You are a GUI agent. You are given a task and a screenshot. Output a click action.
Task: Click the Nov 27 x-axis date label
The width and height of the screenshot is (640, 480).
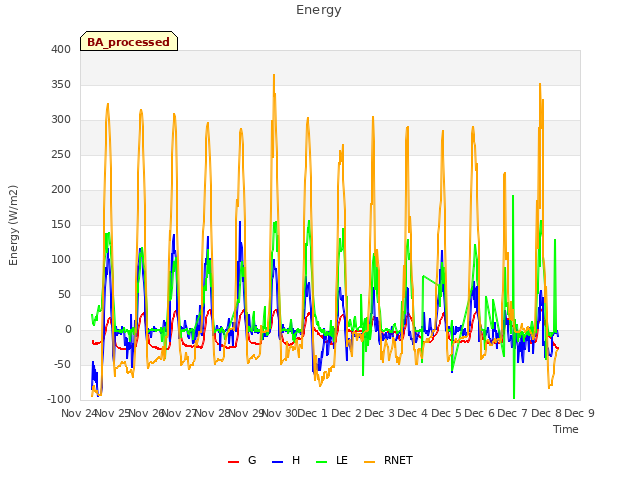(179, 413)
